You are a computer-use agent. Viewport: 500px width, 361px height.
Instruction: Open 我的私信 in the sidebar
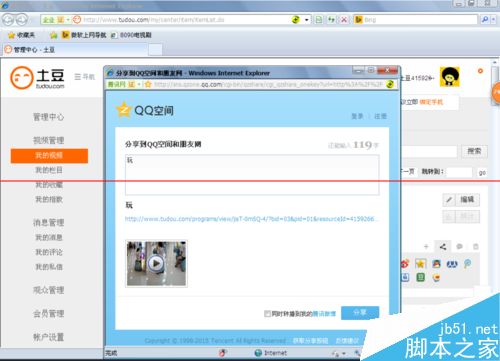click(49, 267)
